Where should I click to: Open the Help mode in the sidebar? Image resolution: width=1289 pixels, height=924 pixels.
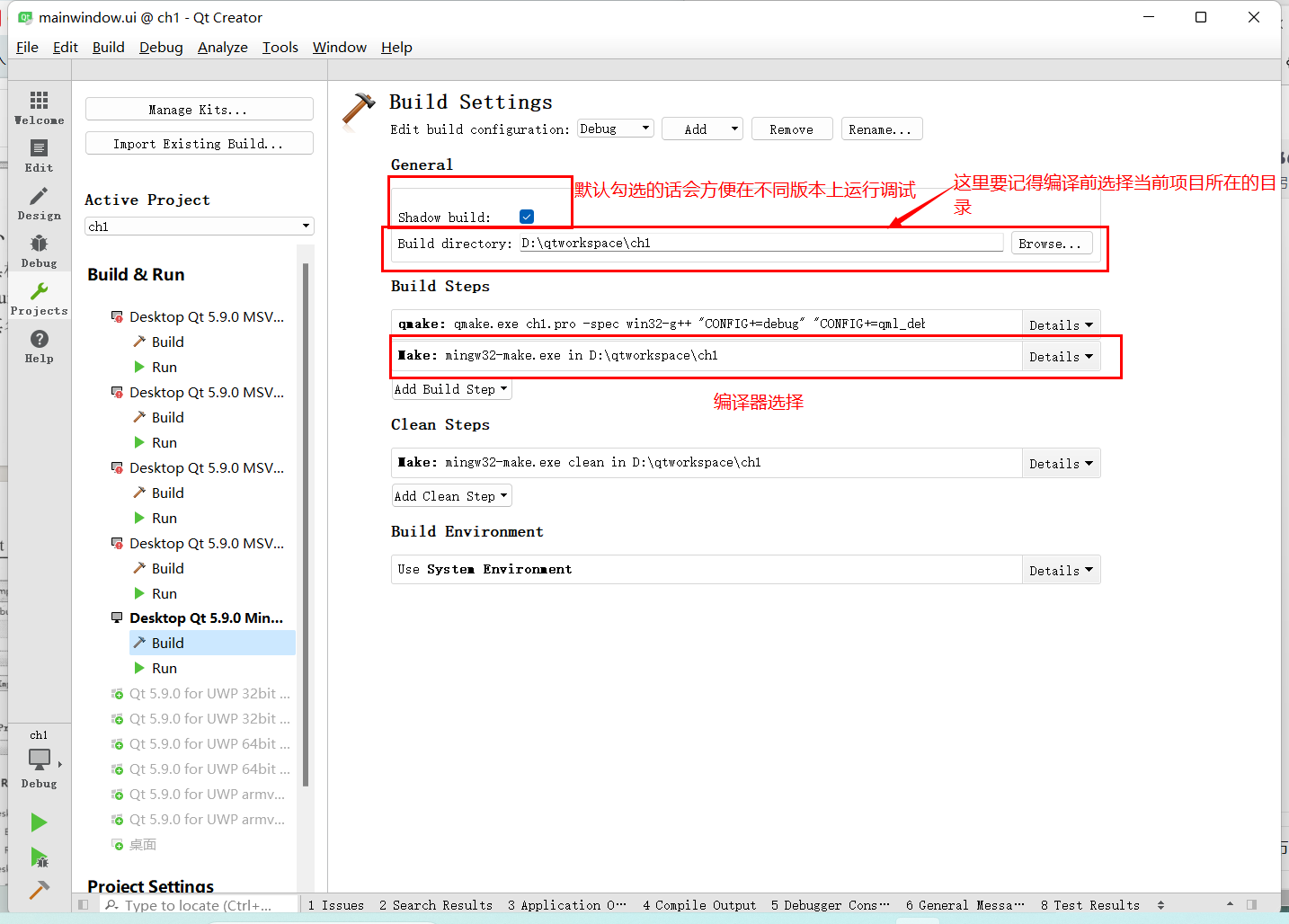tap(39, 346)
